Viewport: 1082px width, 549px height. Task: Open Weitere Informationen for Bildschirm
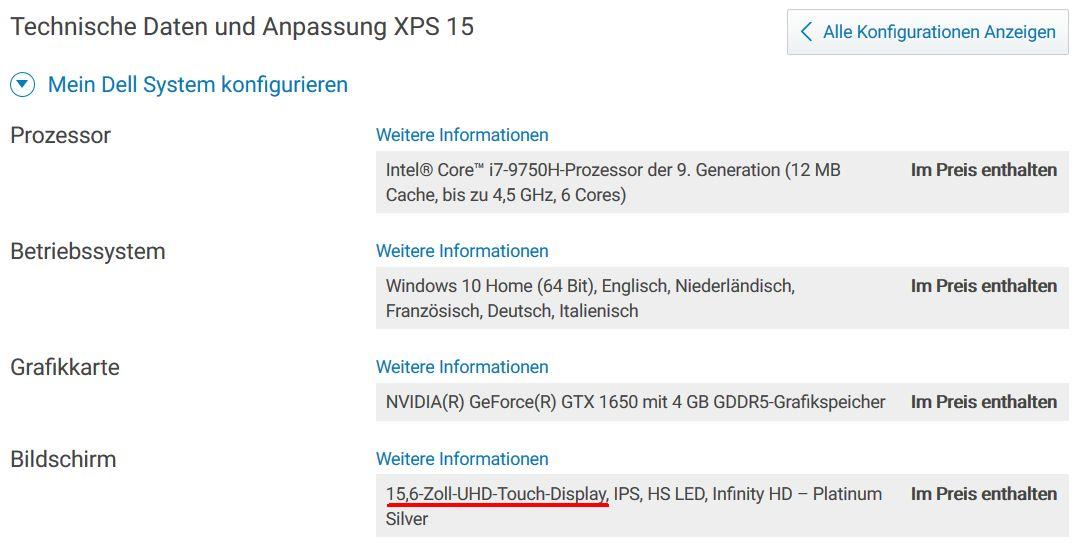point(462,459)
